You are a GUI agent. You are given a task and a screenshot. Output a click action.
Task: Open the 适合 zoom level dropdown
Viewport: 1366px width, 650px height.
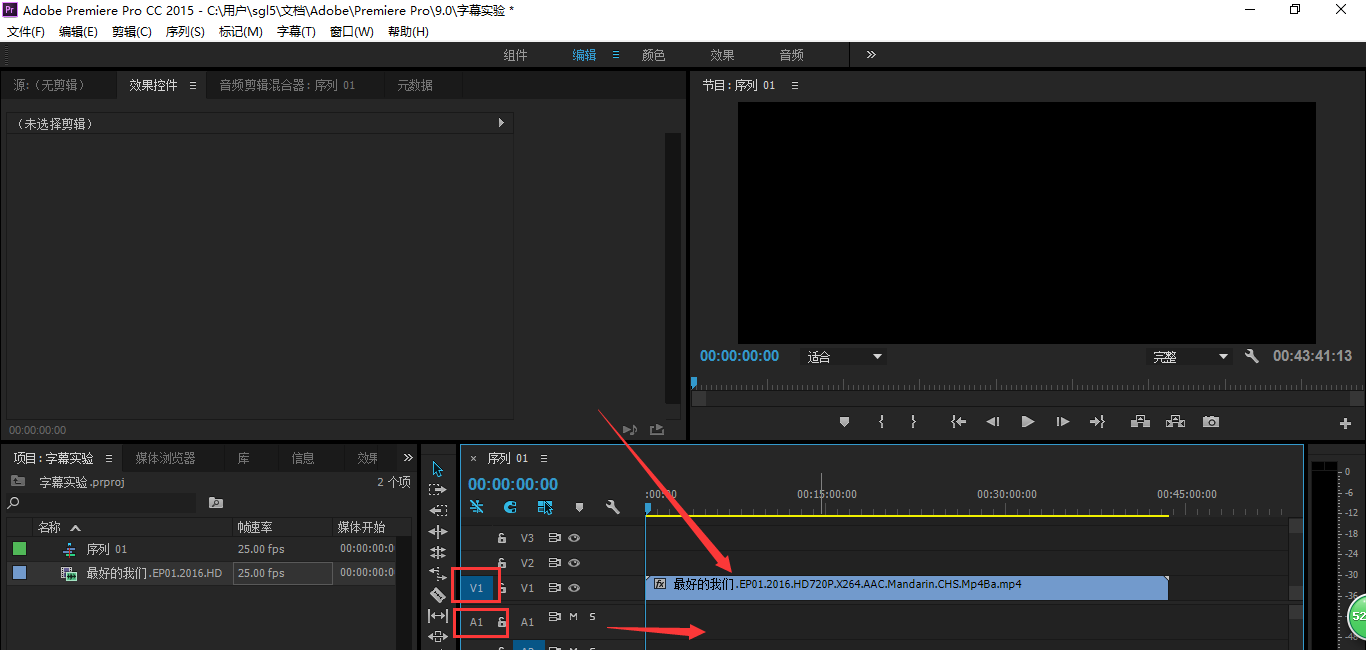[845, 357]
